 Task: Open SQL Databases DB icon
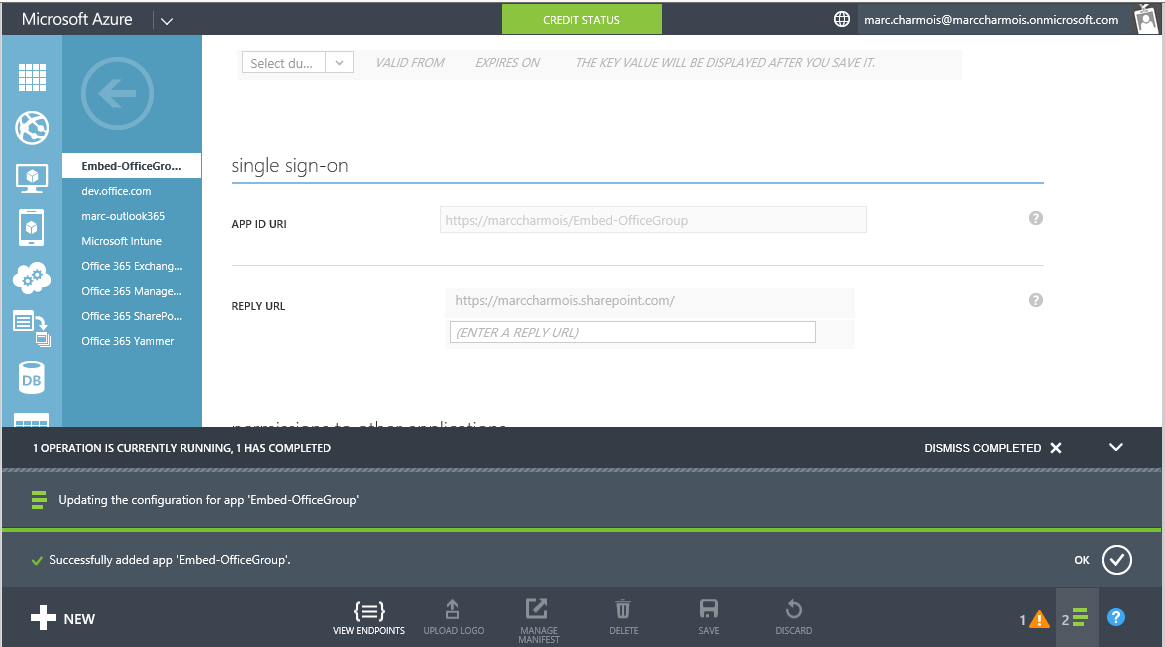(32, 379)
